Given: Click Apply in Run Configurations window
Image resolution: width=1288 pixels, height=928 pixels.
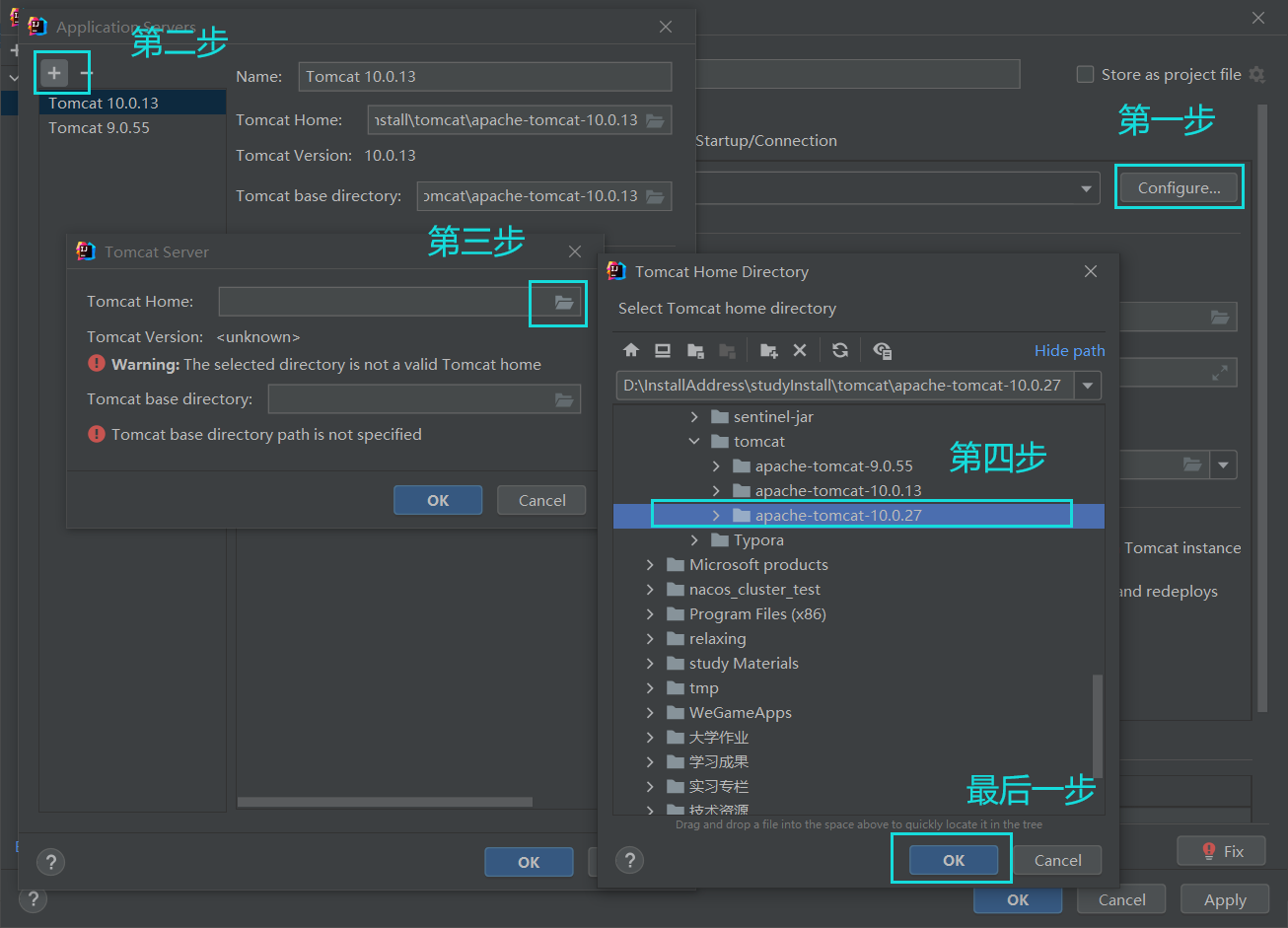Looking at the screenshot, I should (x=1225, y=899).
